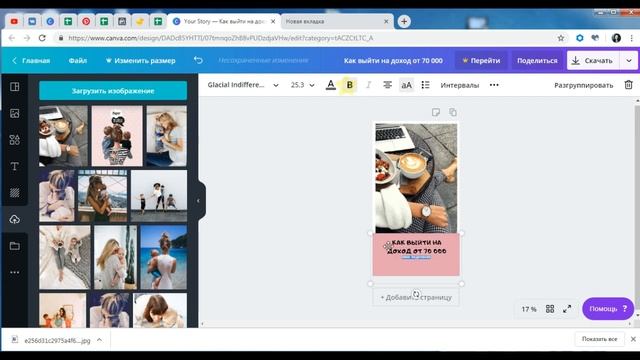Click the Скачать download button
The height and width of the screenshot is (360, 640).
(x=593, y=60)
